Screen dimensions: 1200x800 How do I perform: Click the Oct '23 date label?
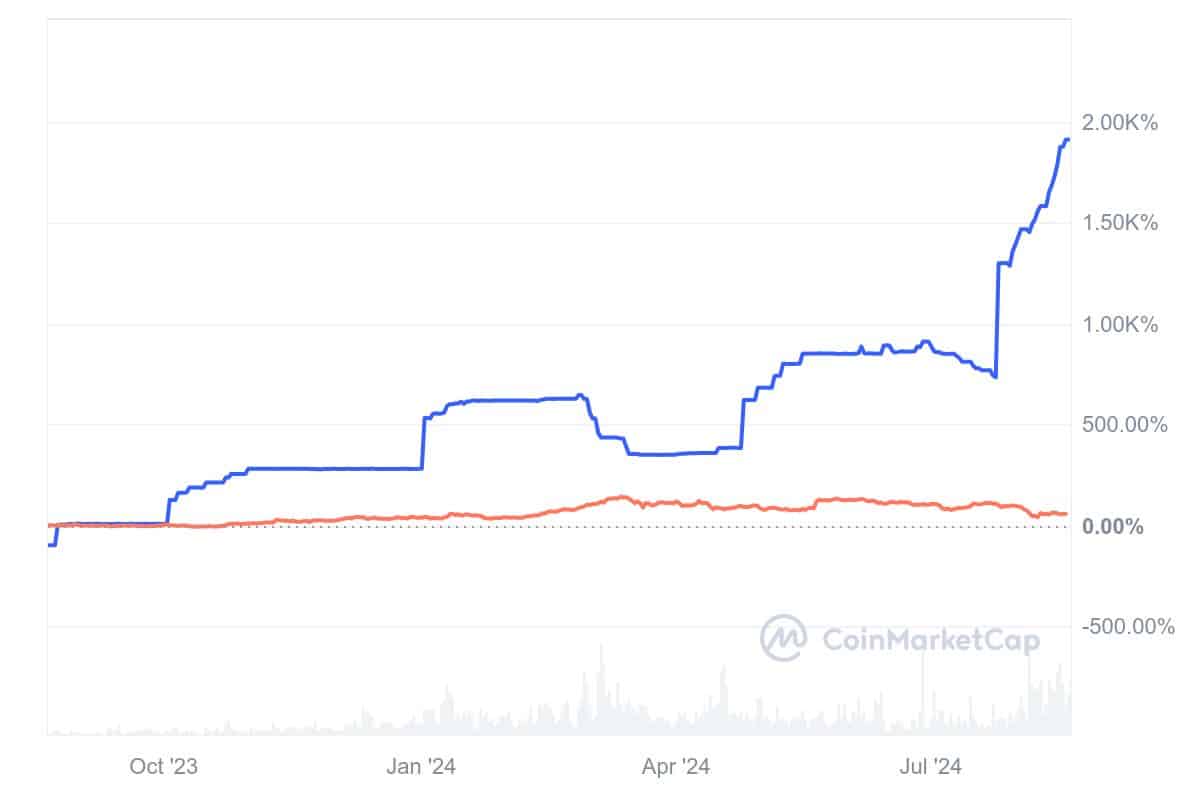[164, 767]
